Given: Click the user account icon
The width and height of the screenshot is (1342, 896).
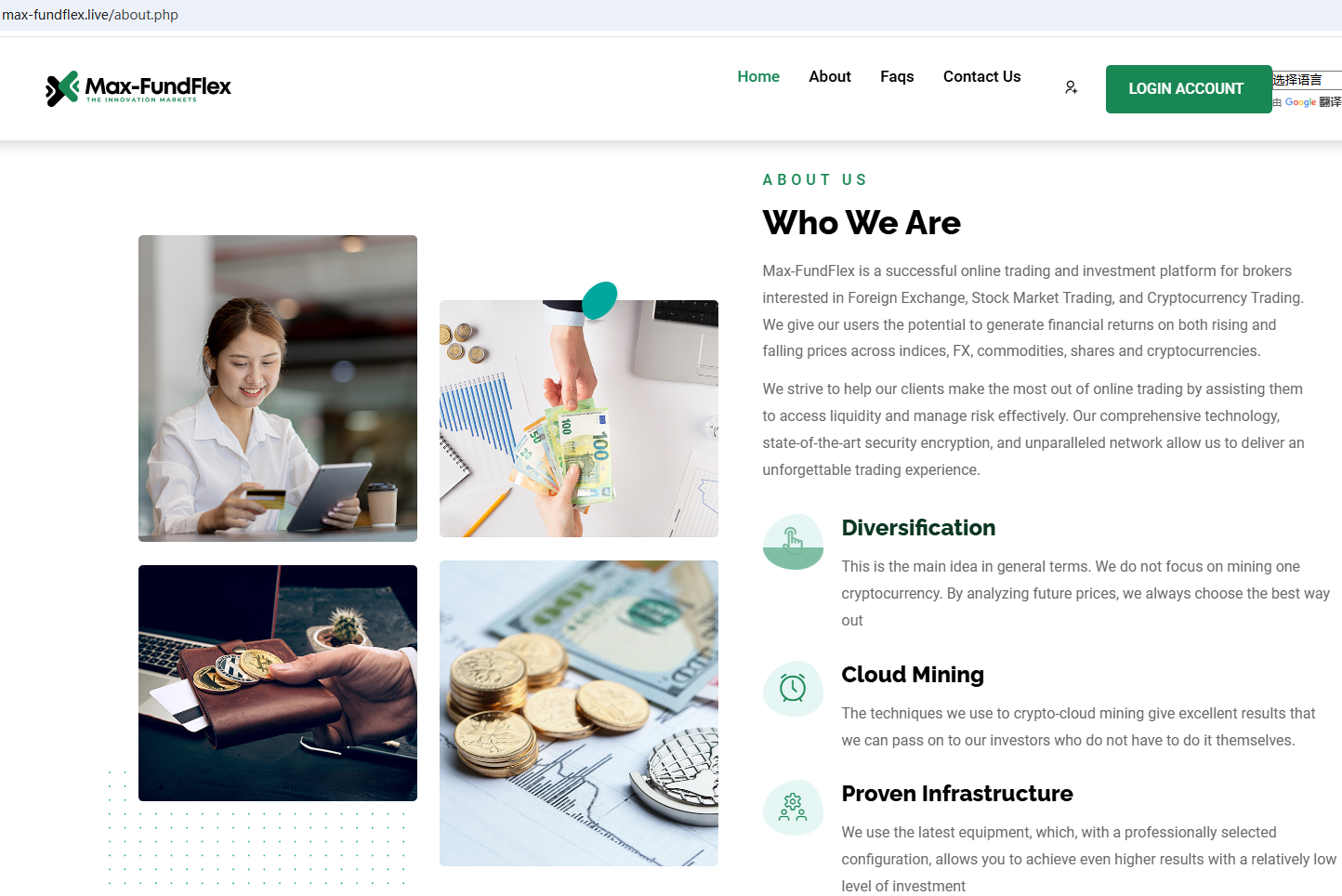Looking at the screenshot, I should [1071, 87].
